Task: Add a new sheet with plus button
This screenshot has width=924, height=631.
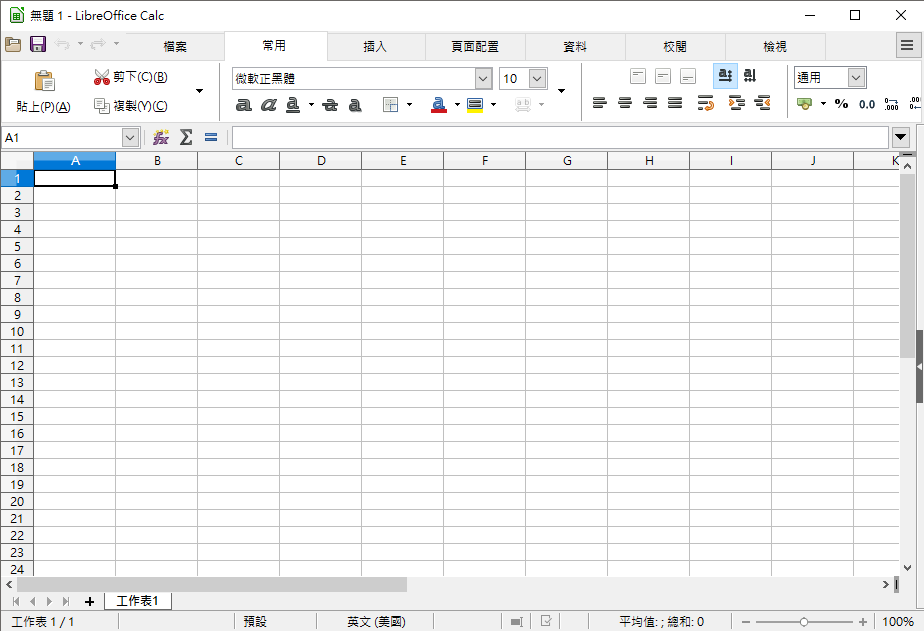Action: (90, 602)
